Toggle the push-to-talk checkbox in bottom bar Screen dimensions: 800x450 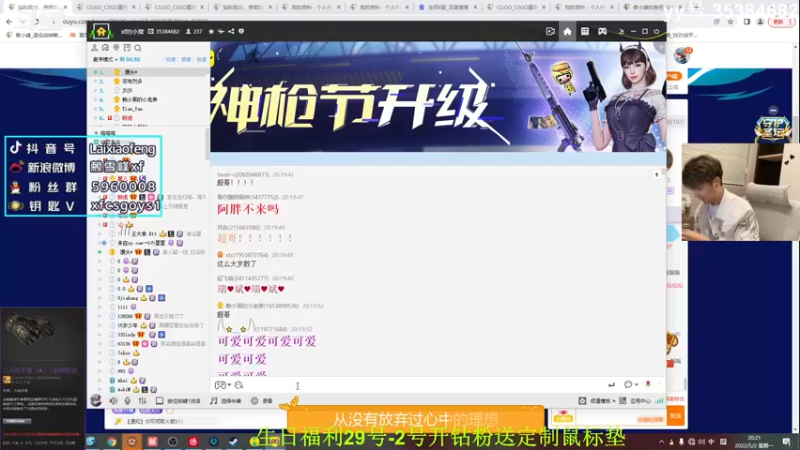159,401
